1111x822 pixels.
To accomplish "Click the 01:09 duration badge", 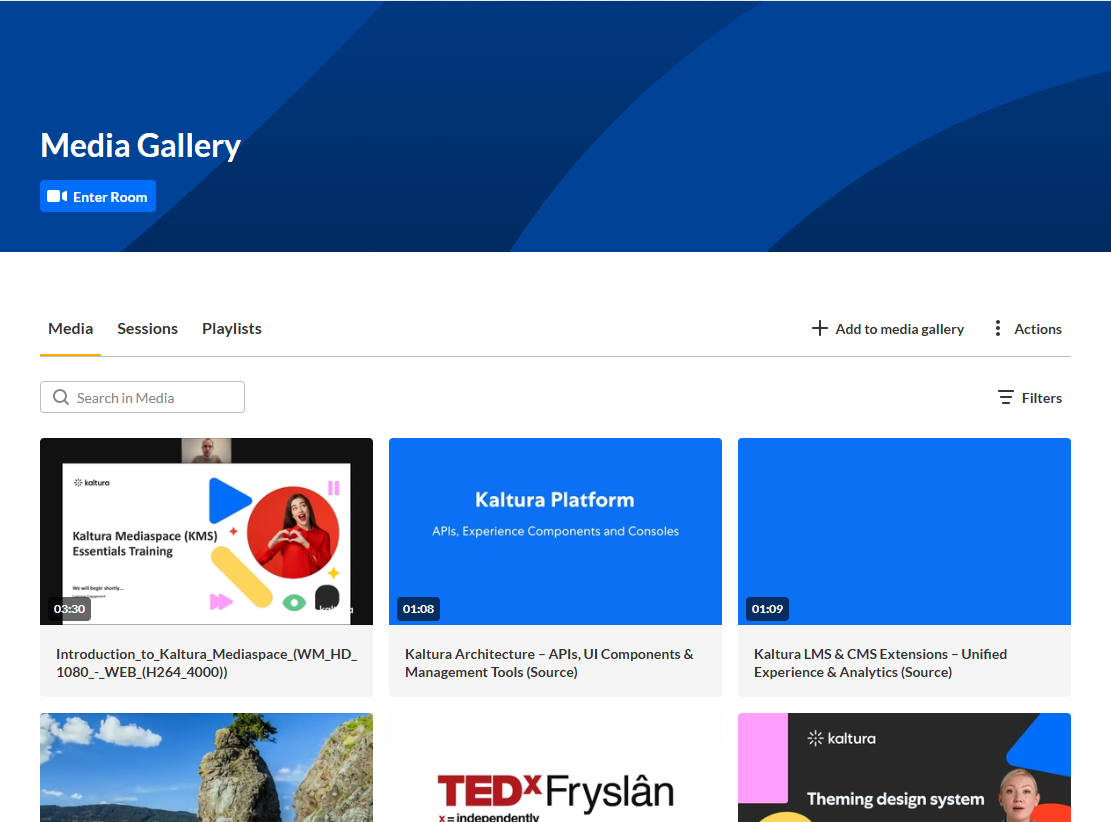I will (767, 609).
